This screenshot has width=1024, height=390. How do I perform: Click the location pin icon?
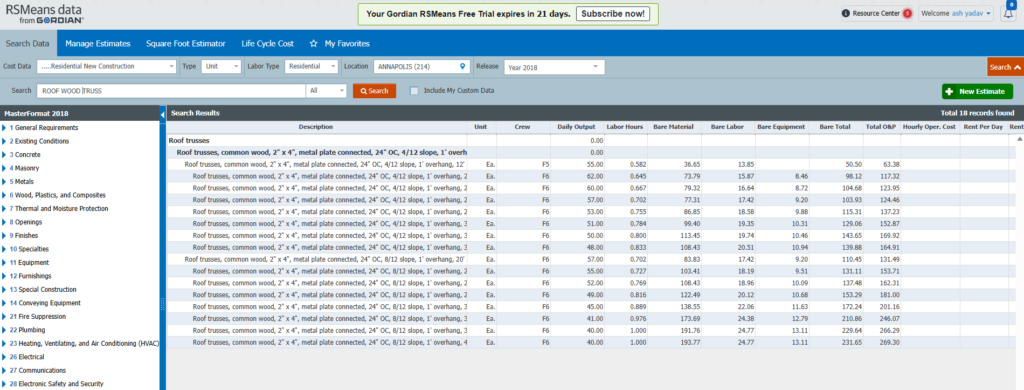[463, 67]
